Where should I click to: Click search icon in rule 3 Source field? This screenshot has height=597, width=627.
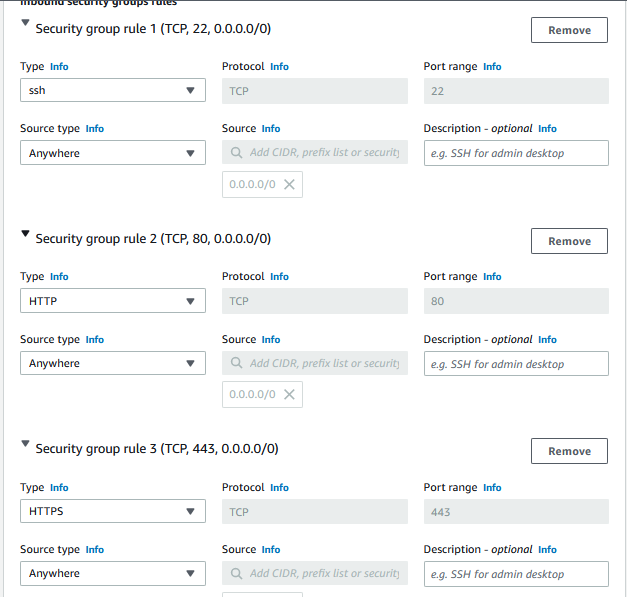click(x=237, y=573)
